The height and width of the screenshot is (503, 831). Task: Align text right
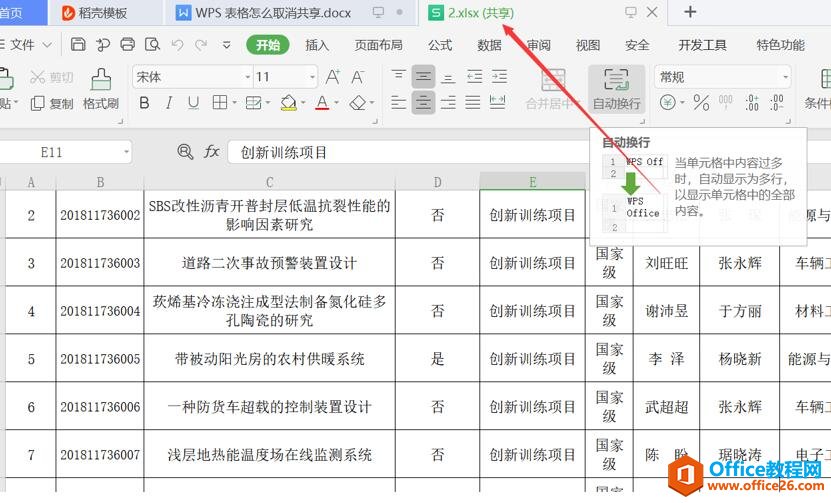[x=448, y=103]
